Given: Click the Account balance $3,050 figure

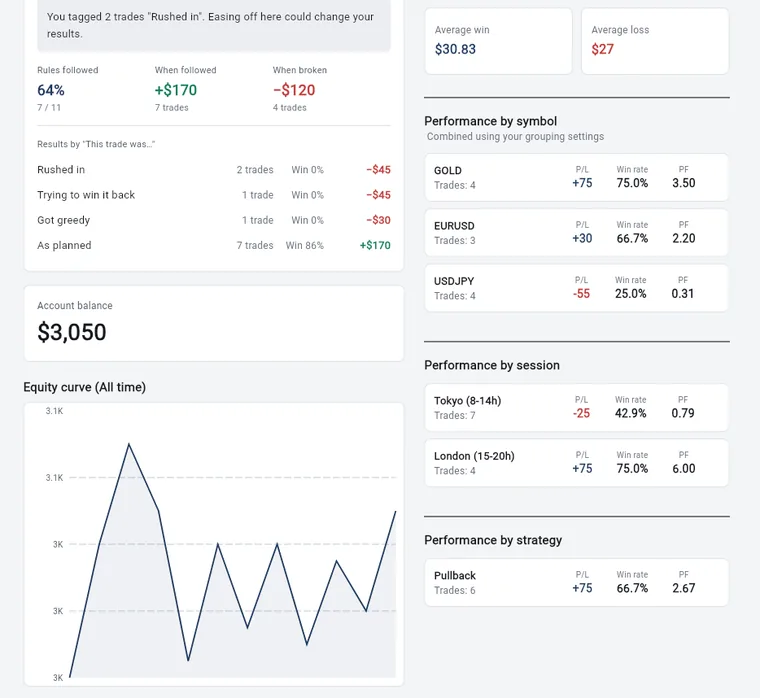Looking at the screenshot, I should click(x=72, y=332).
